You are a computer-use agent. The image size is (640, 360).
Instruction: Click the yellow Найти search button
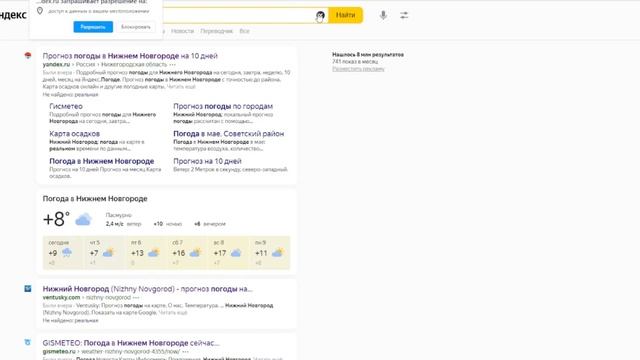[345, 15]
